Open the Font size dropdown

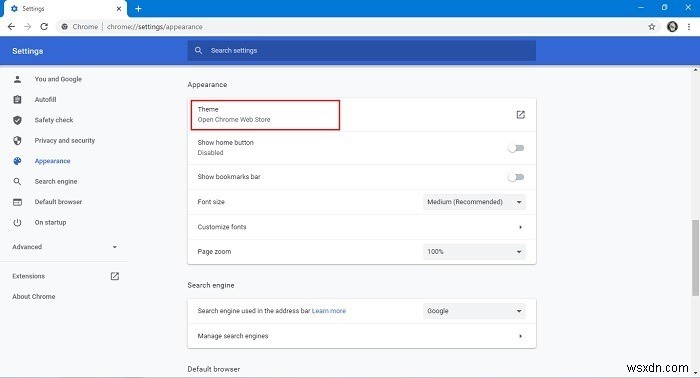[x=474, y=202]
